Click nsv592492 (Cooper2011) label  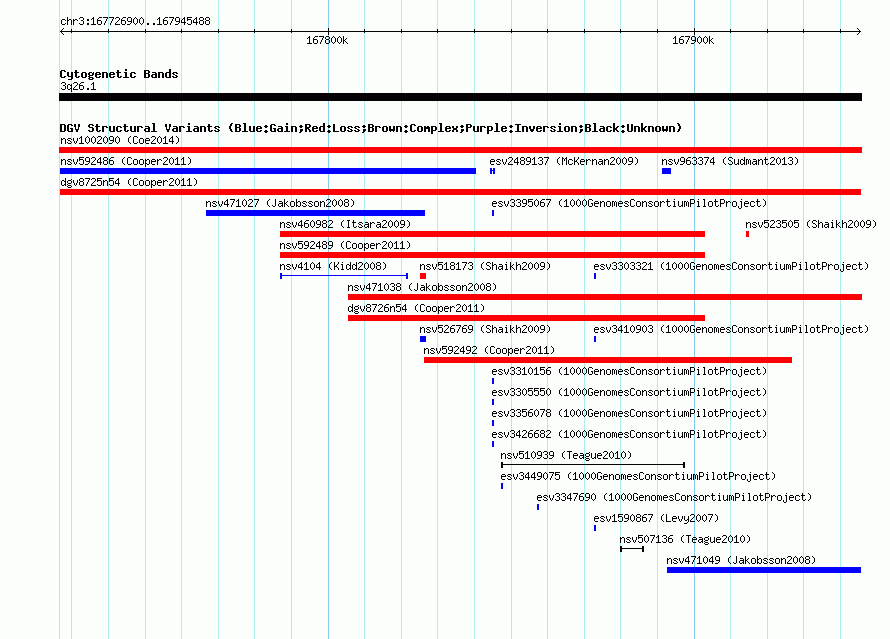coord(489,350)
